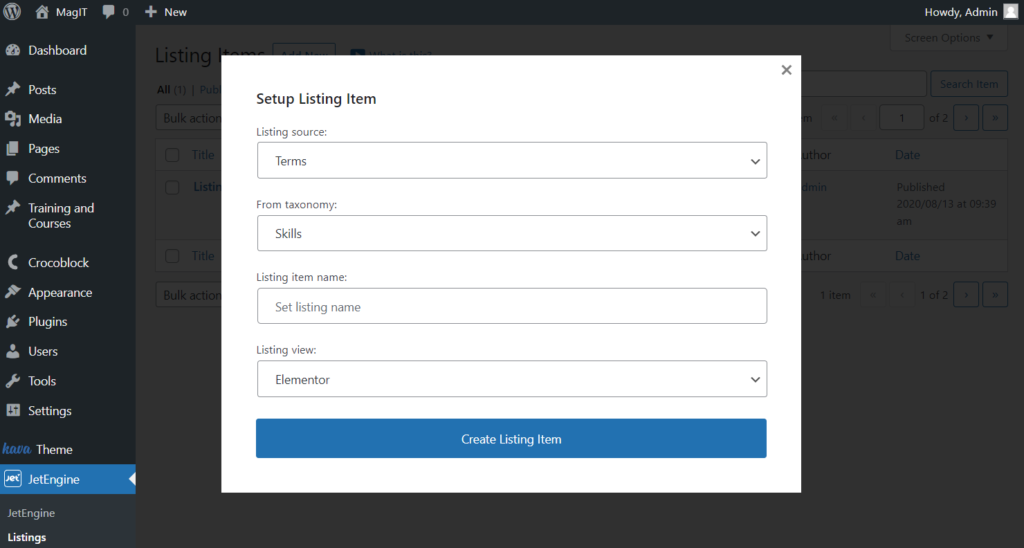Viewport: 1024px width, 548px height.
Task: Click the current page number field
Action: (901, 118)
